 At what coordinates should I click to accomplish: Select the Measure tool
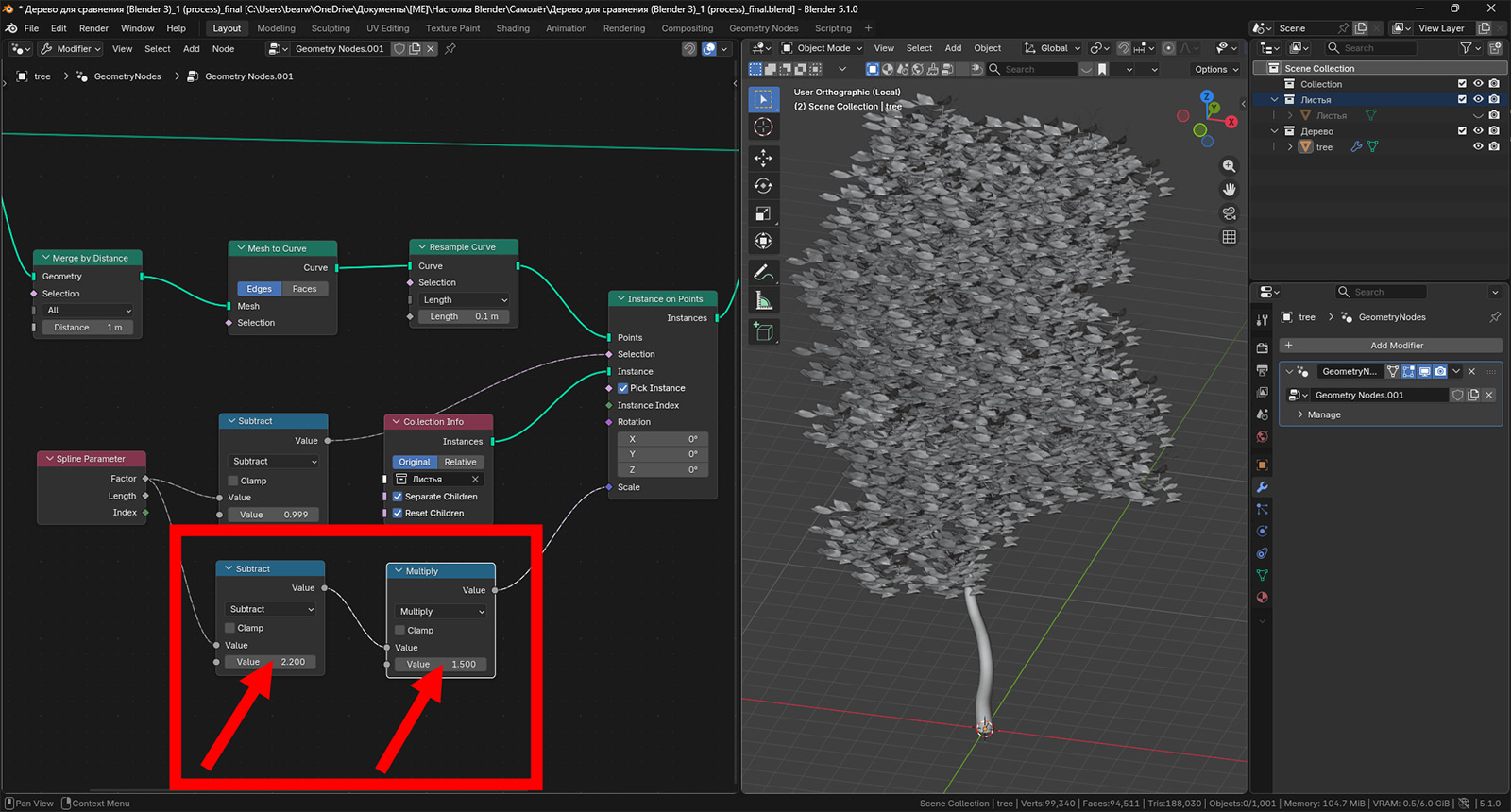(763, 301)
